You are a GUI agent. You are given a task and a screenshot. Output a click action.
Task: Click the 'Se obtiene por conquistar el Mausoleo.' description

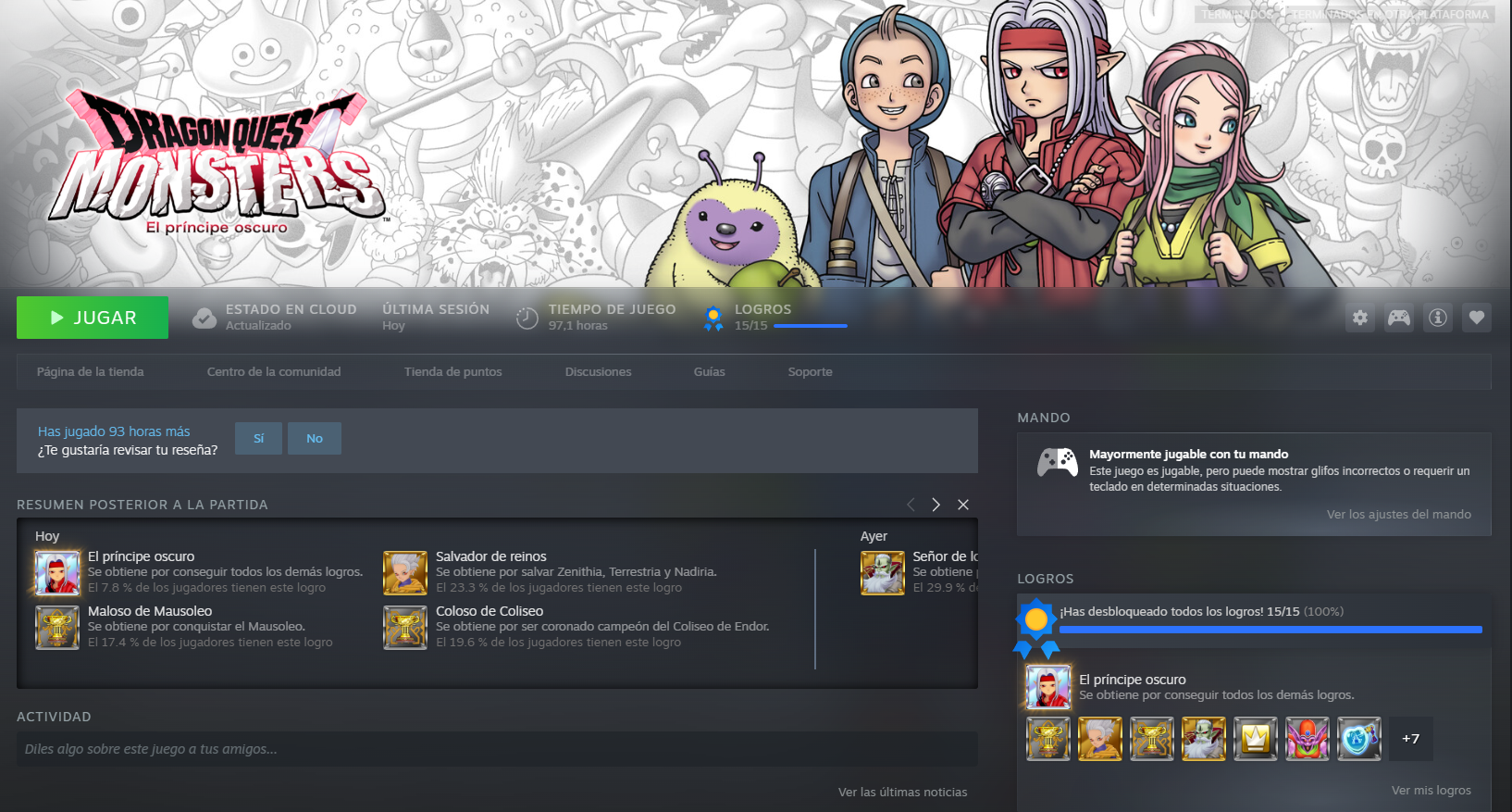(196, 627)
